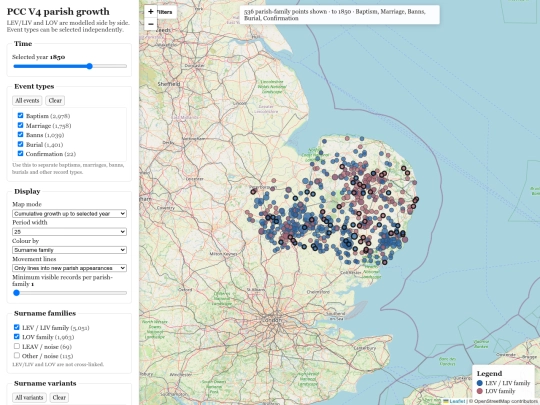Click the Filters button on the map
The height and width of the screenshot is (405, 540).
167,12
